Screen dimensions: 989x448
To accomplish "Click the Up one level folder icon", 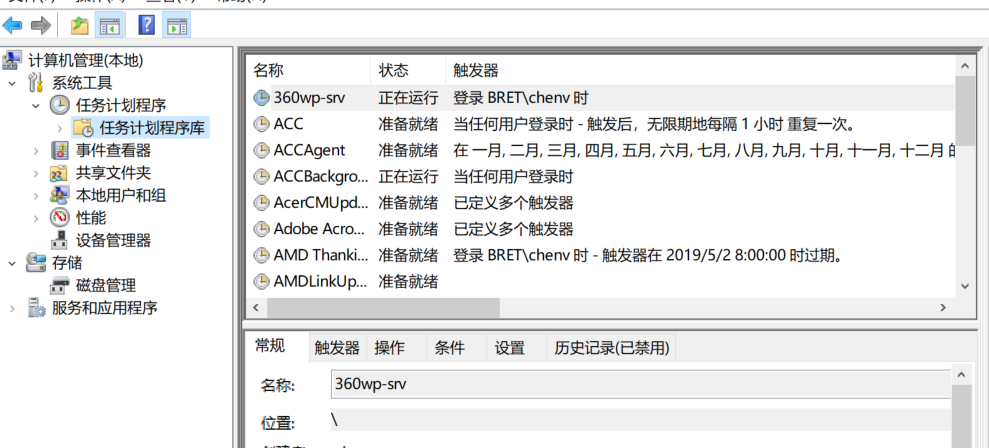I will point(80,25).
